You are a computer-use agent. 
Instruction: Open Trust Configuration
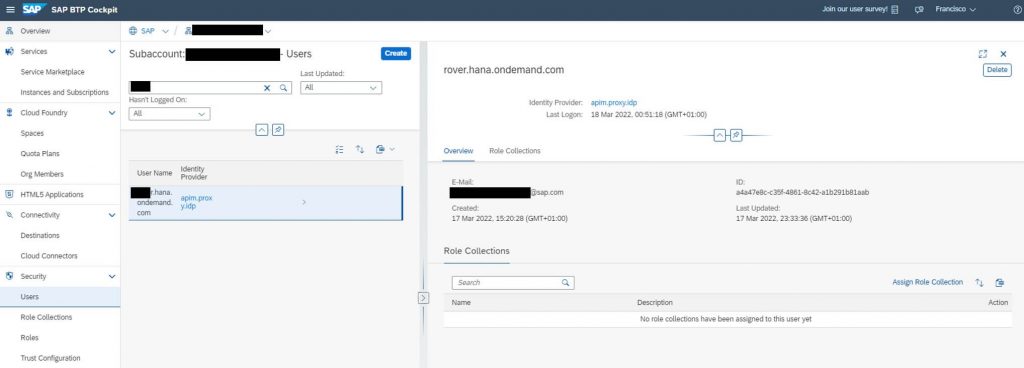click(50, 358)
